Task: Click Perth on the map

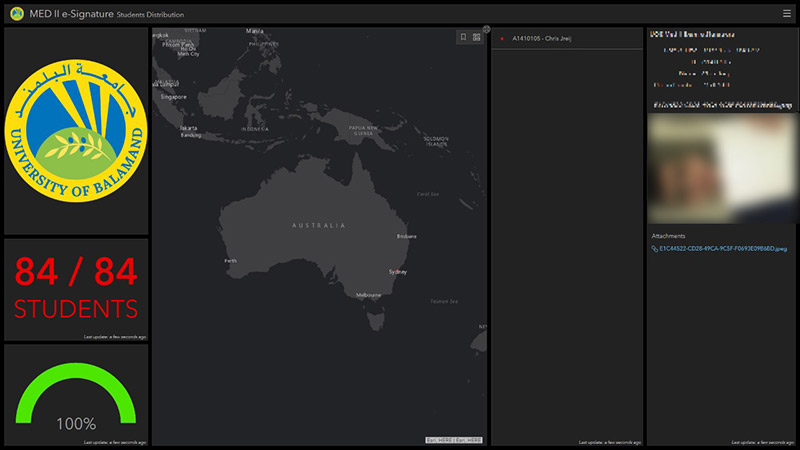Action: coord(231,261)
